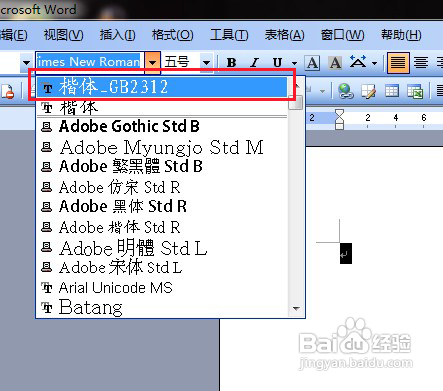Click the Insert Table icon
Image resolution: width=443 pixels, height=391 pixels.
coord(392,91)
